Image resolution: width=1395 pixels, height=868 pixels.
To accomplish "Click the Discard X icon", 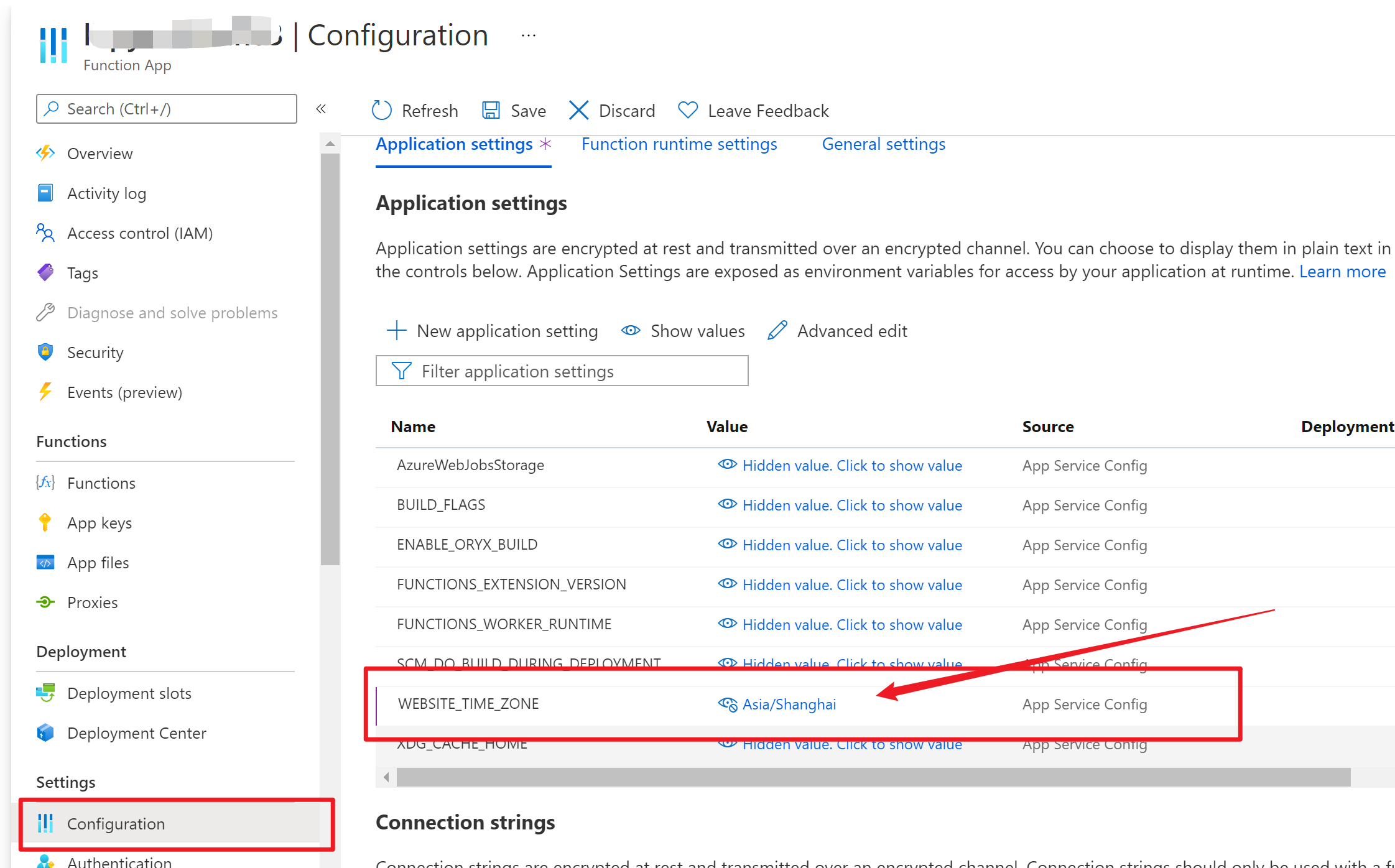I will point(578,111).
